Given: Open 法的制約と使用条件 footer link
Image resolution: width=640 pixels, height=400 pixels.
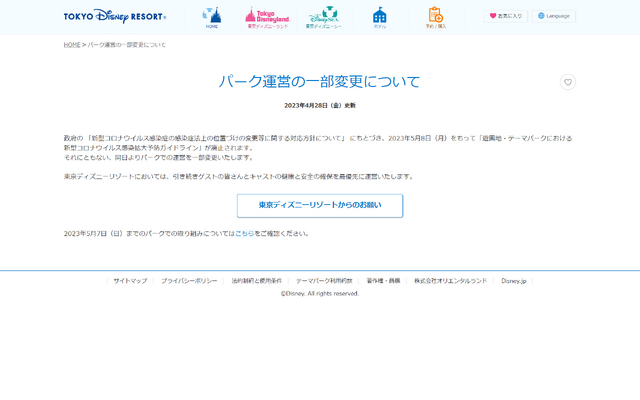Looking at the screenshot, I should click(x=256, y=281).
